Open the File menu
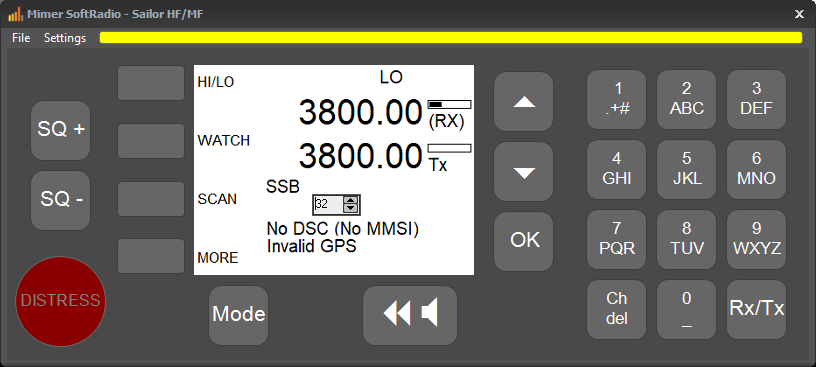Image resolution: width=816 pixels, height=367 pixels. (x=21, y=38)
